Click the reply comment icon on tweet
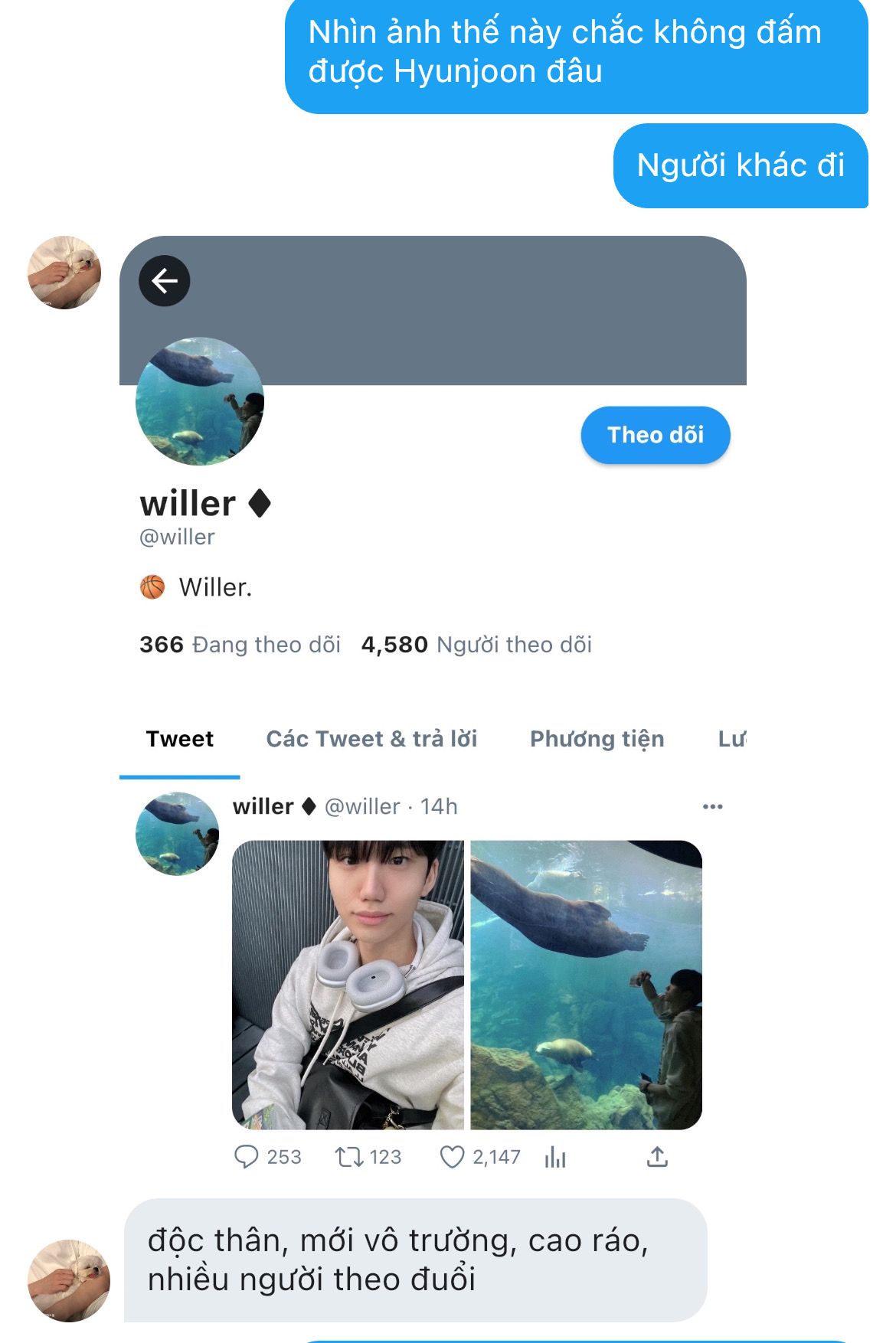896x1343 pixels. (246, 1156)
